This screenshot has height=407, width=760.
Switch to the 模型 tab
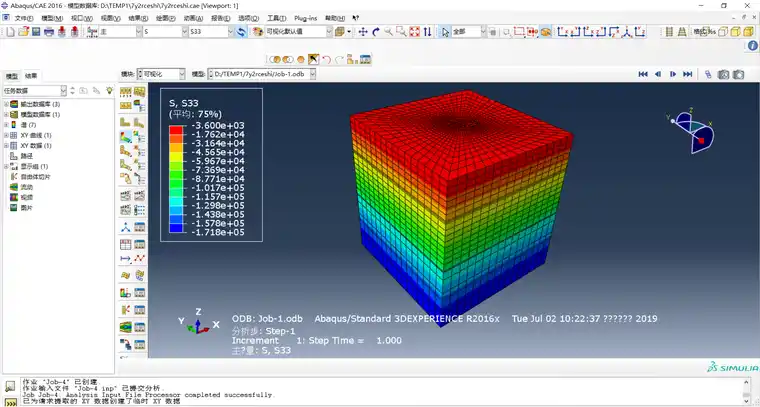point(12,76)
